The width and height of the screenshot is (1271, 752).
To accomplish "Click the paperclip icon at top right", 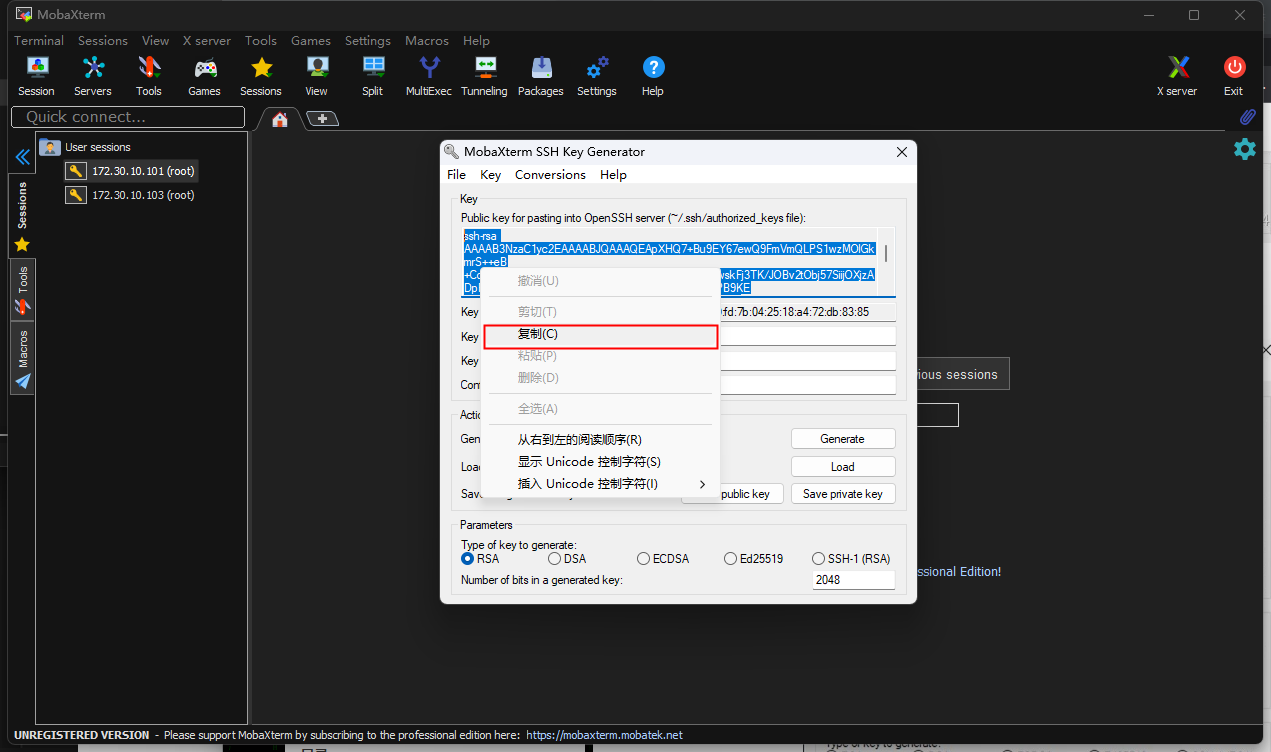I will [1246, 117].
